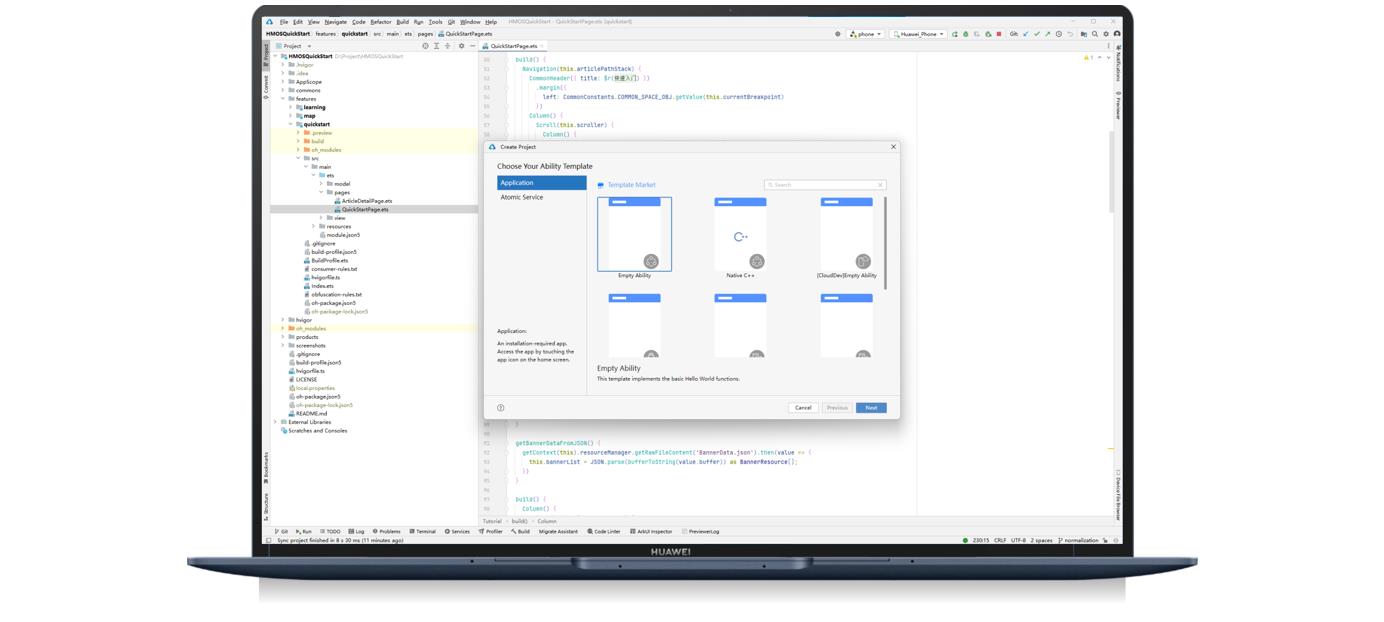
Task: Open the Terminal tool window
Action: click(x=422, y=532)
